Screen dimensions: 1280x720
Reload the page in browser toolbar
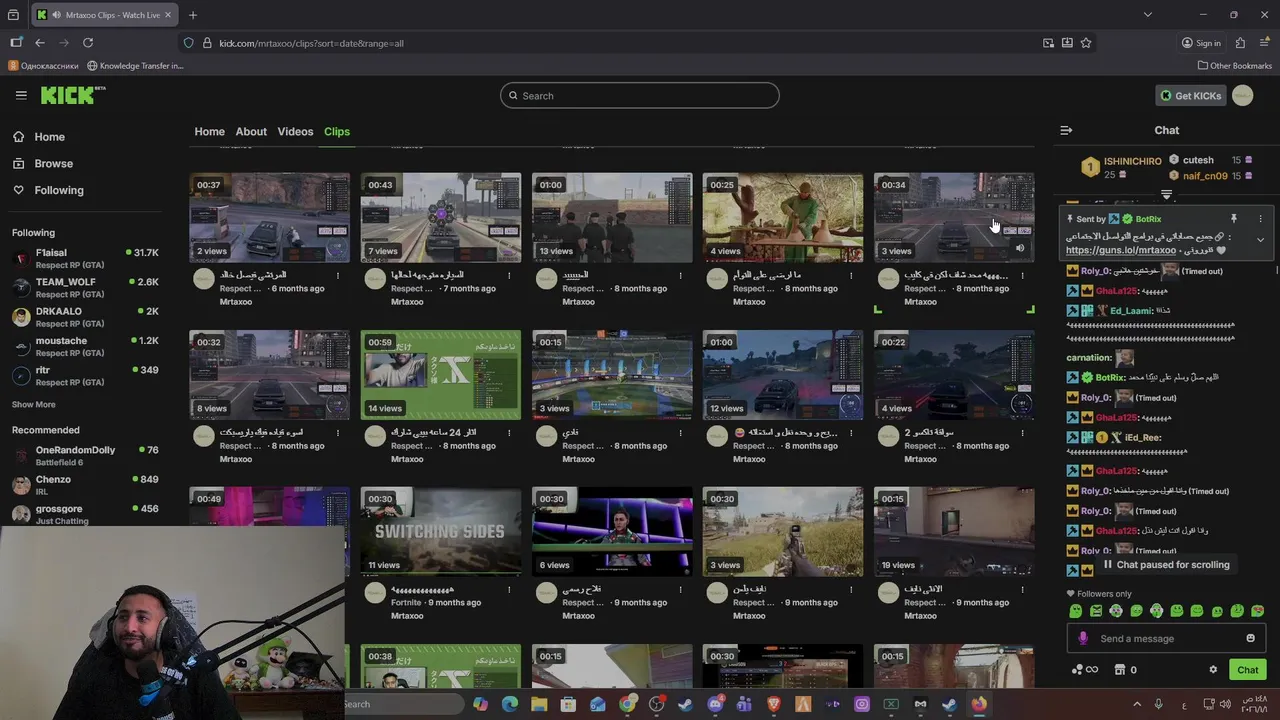(x=88, y=43)
